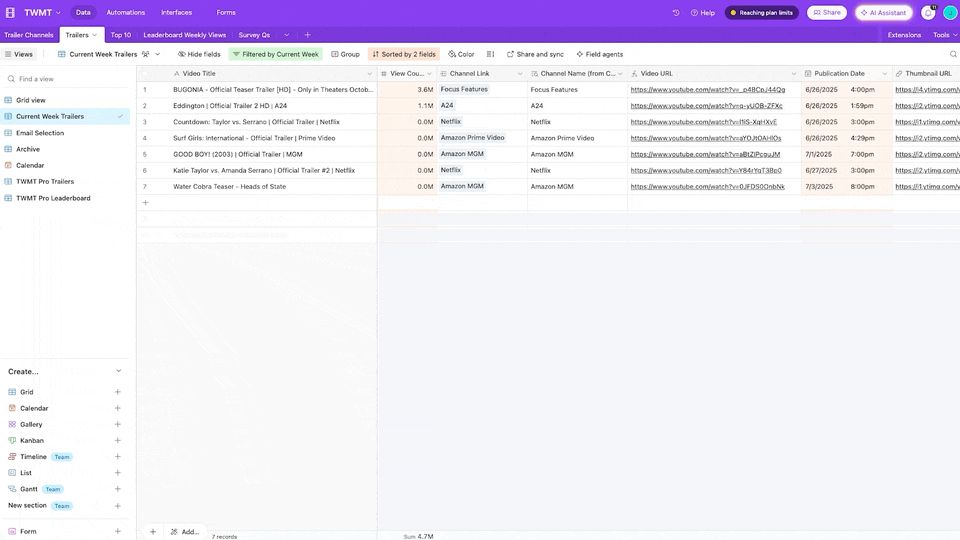Click the bottom bar add record plus
This screenshot has height=540, width=960.
(153, 531)
